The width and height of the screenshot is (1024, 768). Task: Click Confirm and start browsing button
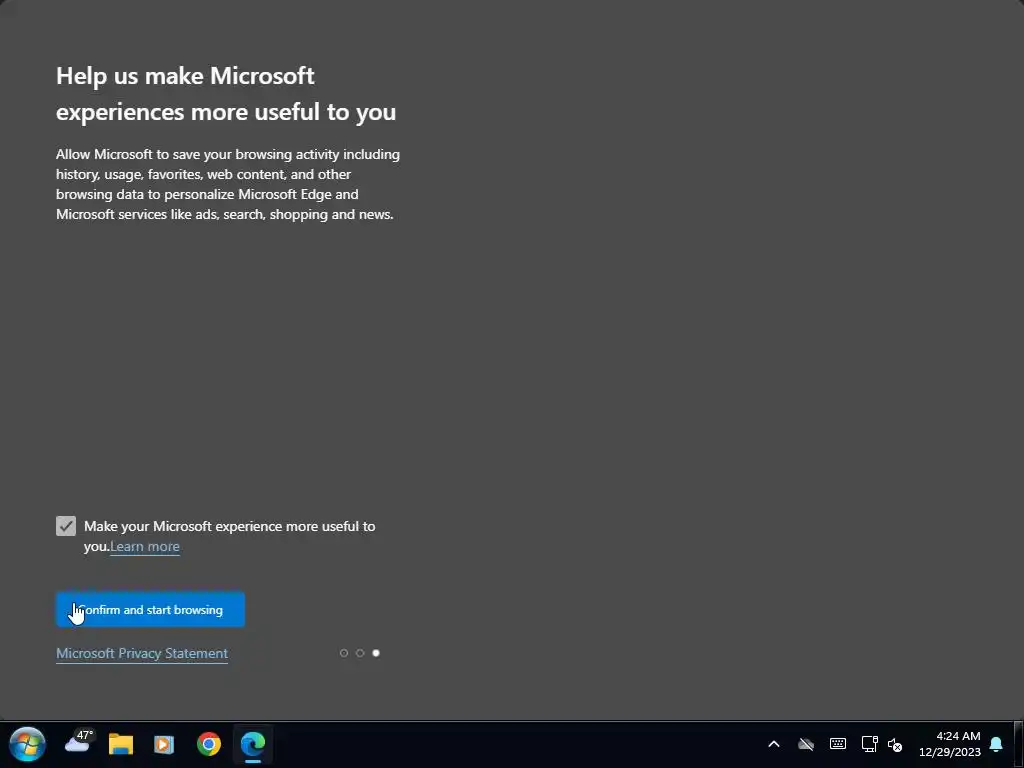click(150, 609)
